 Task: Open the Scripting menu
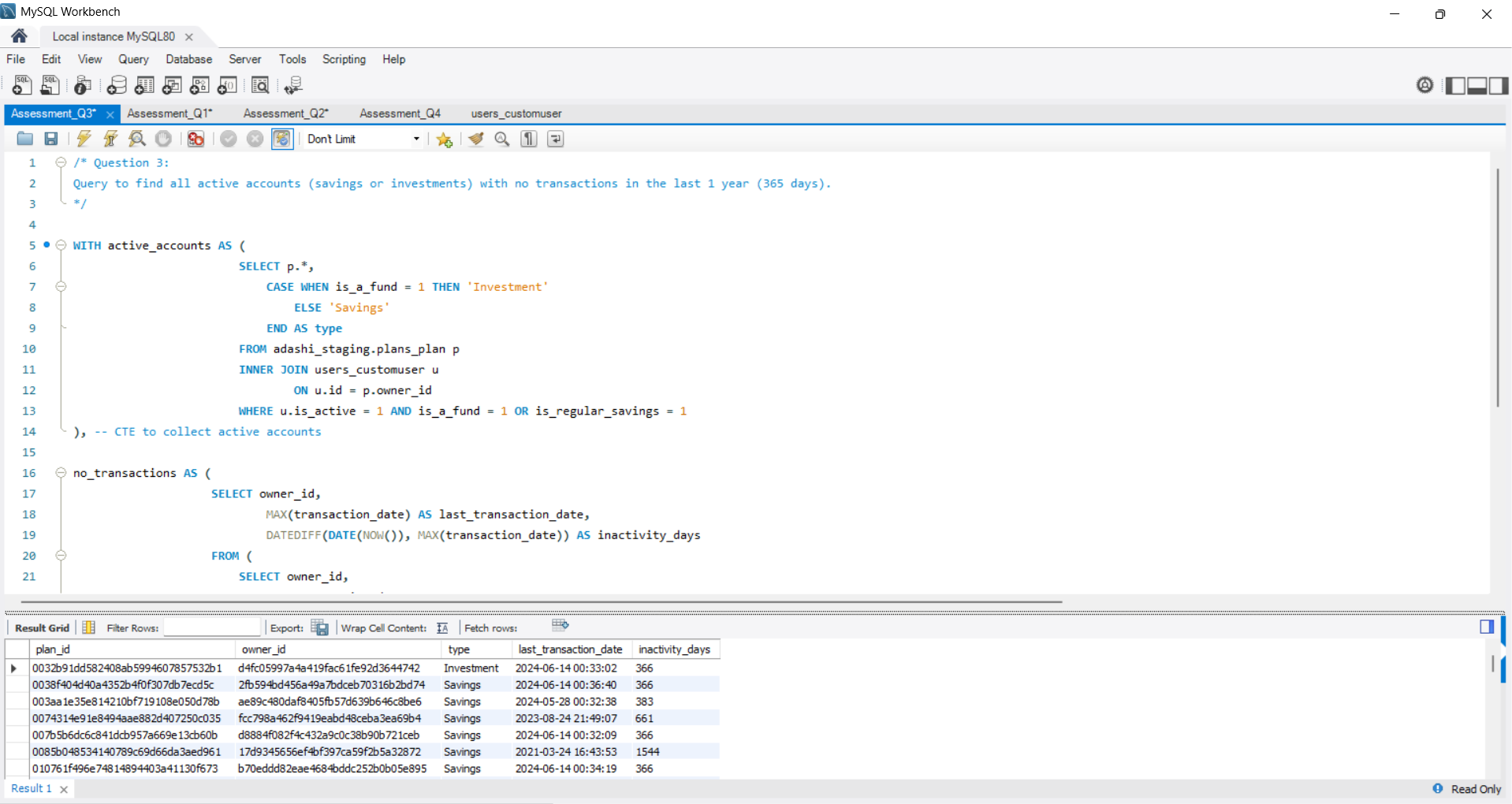[344, 59]
